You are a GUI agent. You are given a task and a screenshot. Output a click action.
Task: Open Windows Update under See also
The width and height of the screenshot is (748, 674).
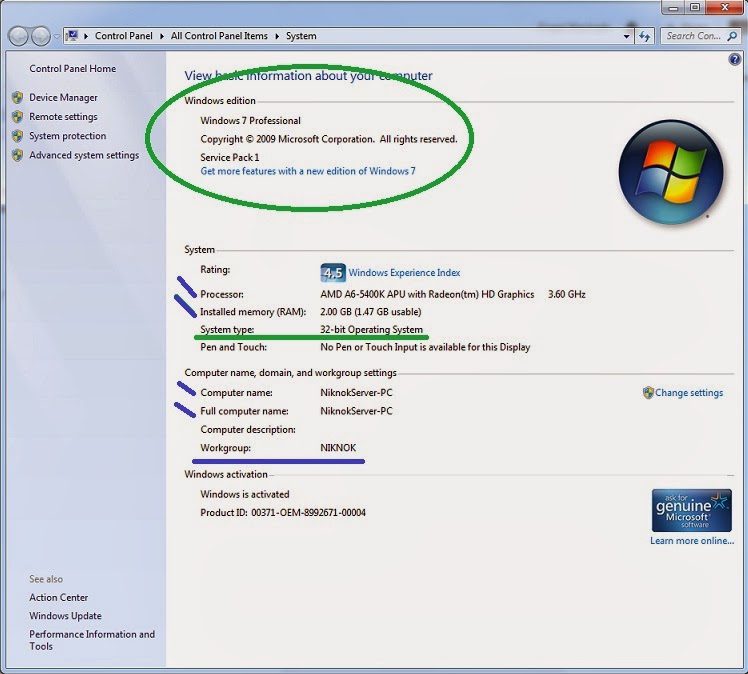pyautogui.click(x=65, y=616)
